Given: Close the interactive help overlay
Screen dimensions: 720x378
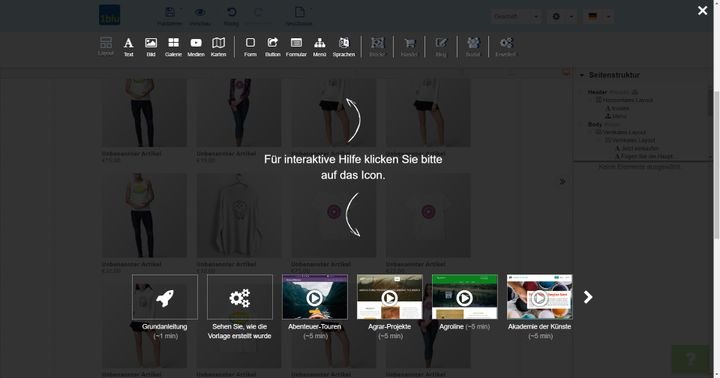Looking at the screenshot, I should pos(703,11).
